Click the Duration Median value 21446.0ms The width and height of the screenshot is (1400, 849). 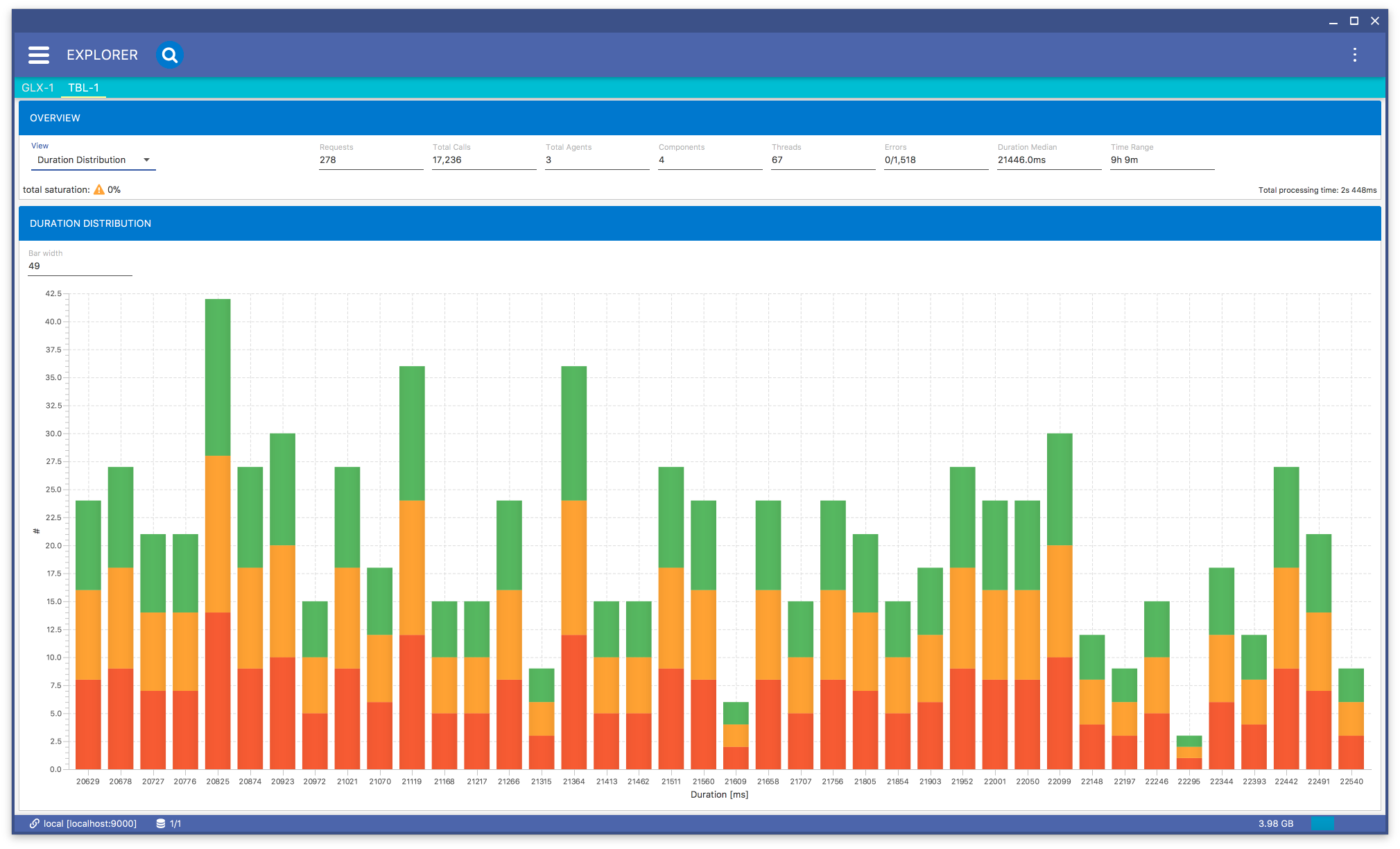(1049, 160)
